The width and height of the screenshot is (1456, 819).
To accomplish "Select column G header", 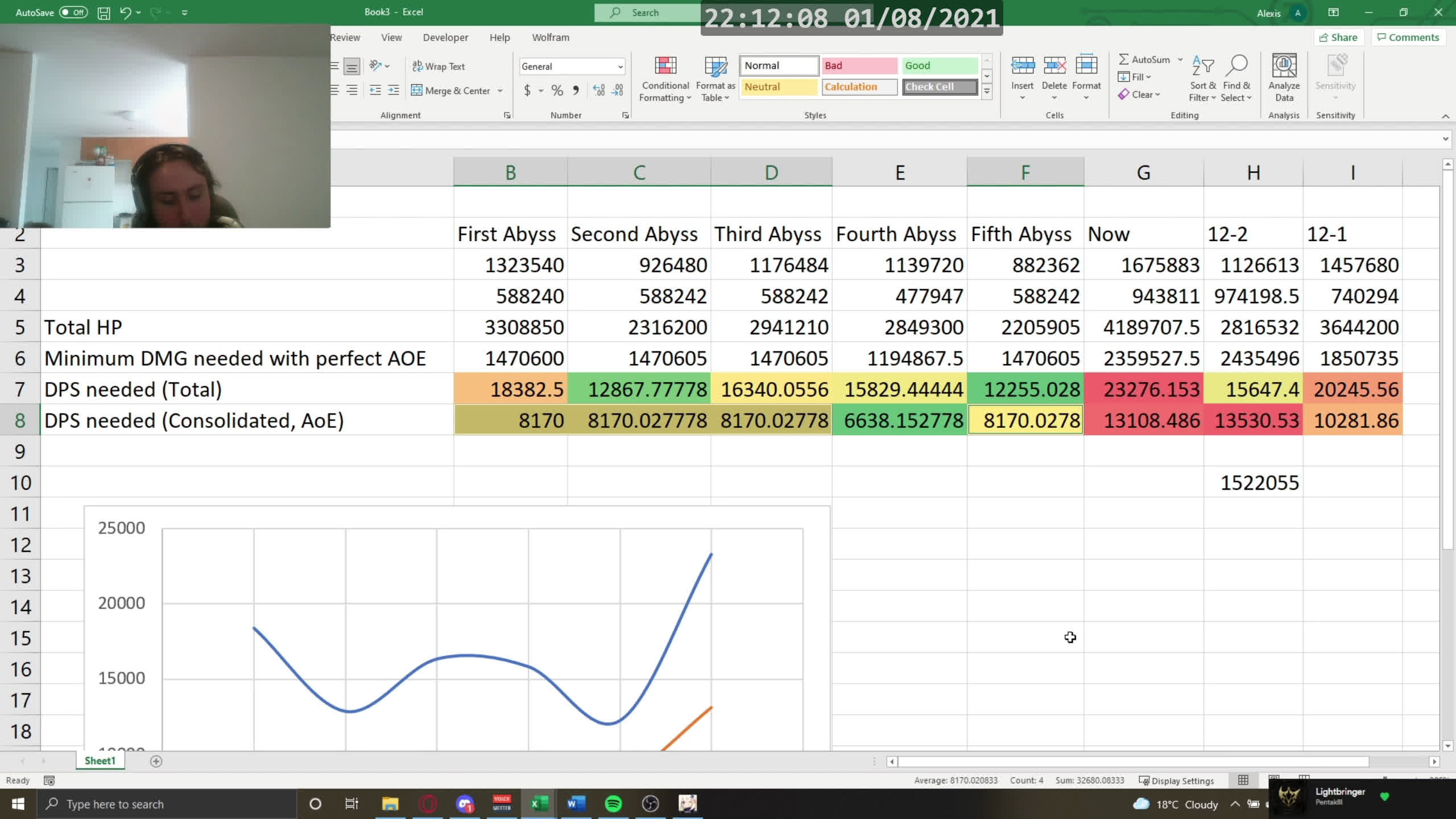I will [x=1143, y=172].
